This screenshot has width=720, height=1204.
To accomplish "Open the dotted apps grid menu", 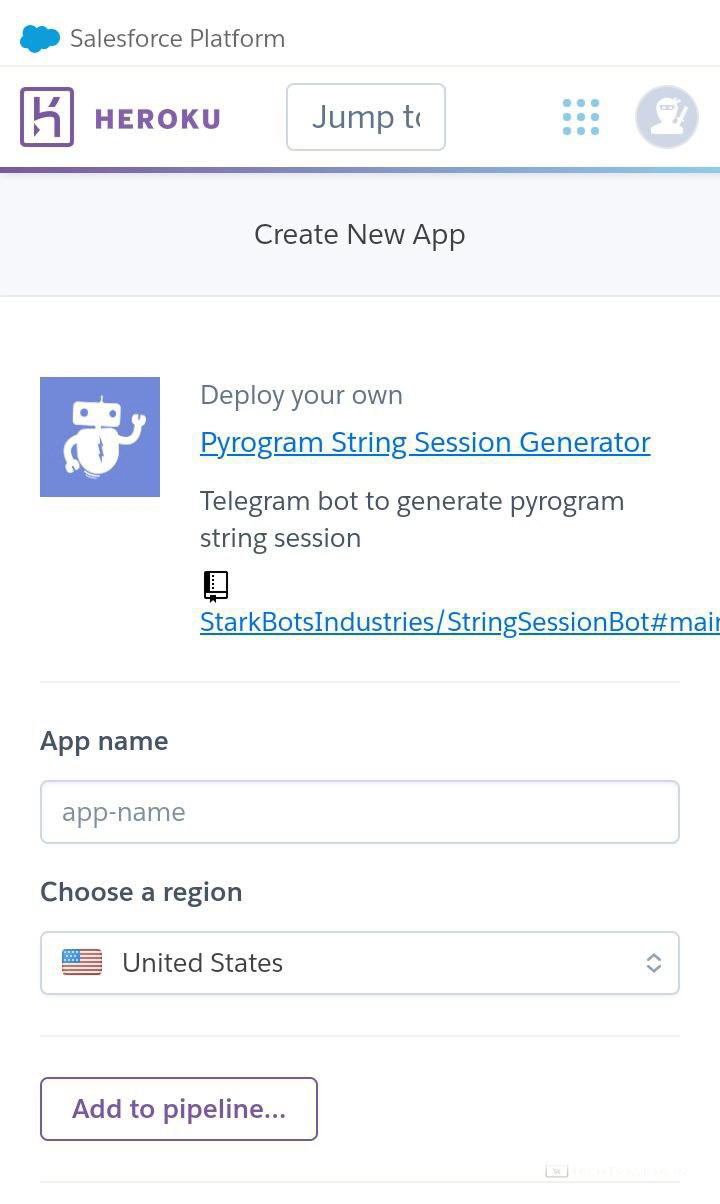I will coord(581,117).
